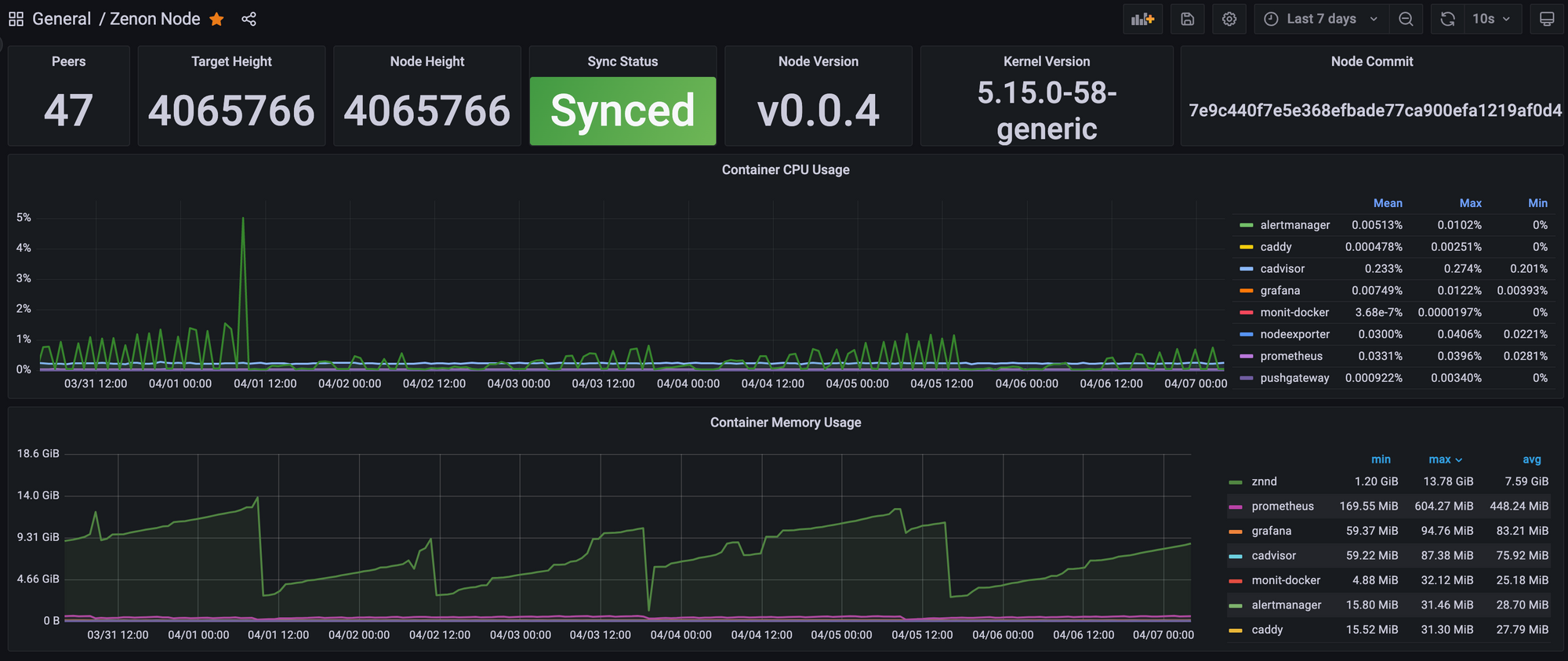The image size is (1568, 661).
Task: Open the Sync Status panel title
Action: tap(622, 61)
